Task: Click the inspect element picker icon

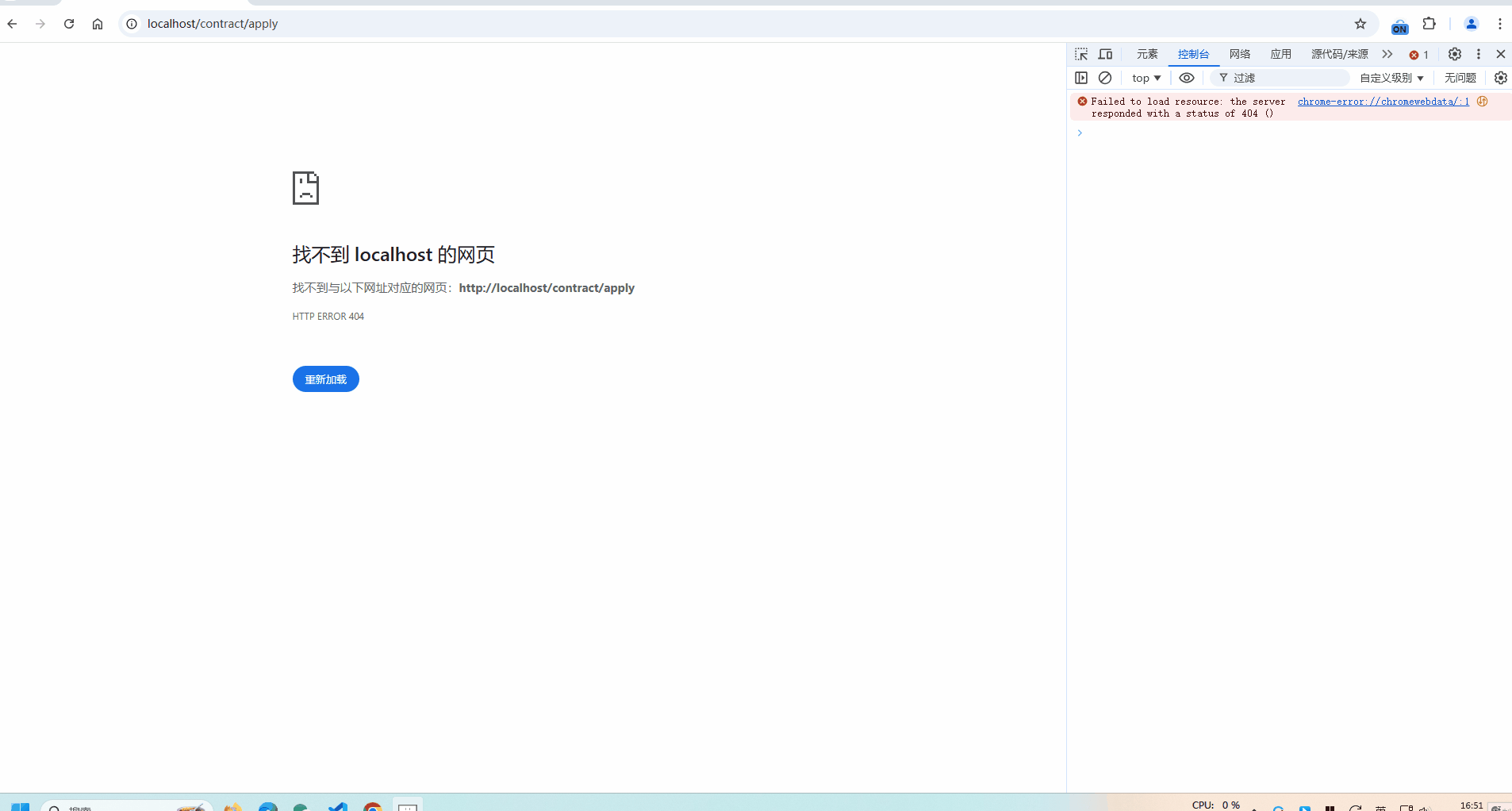Action: point(1081,54)
